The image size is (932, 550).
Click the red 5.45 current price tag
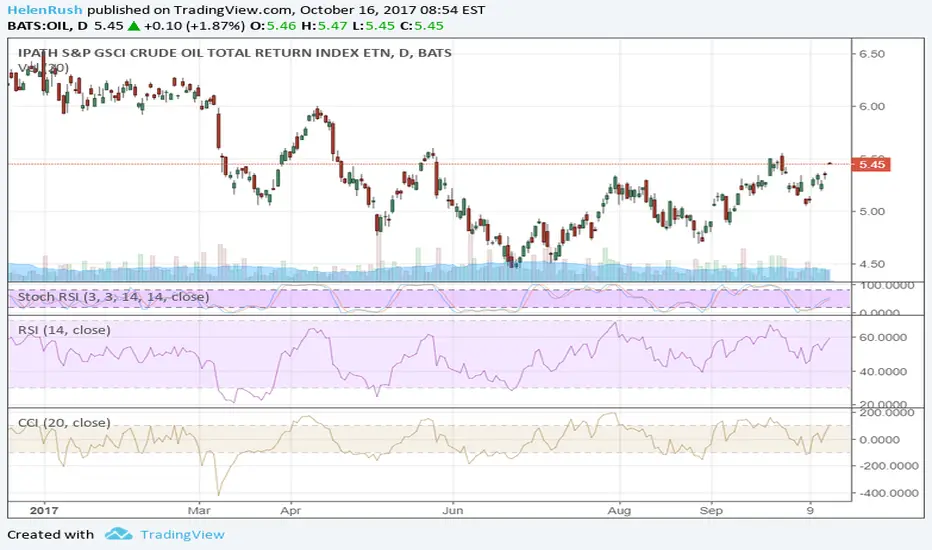(x=871, y=164)
